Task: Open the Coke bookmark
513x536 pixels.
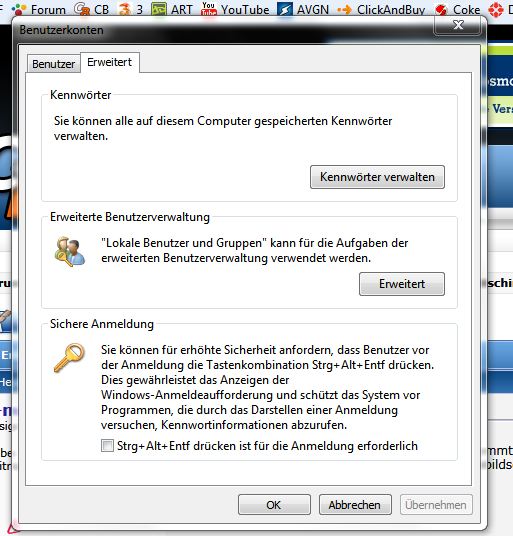Action: tap(458, 10)
